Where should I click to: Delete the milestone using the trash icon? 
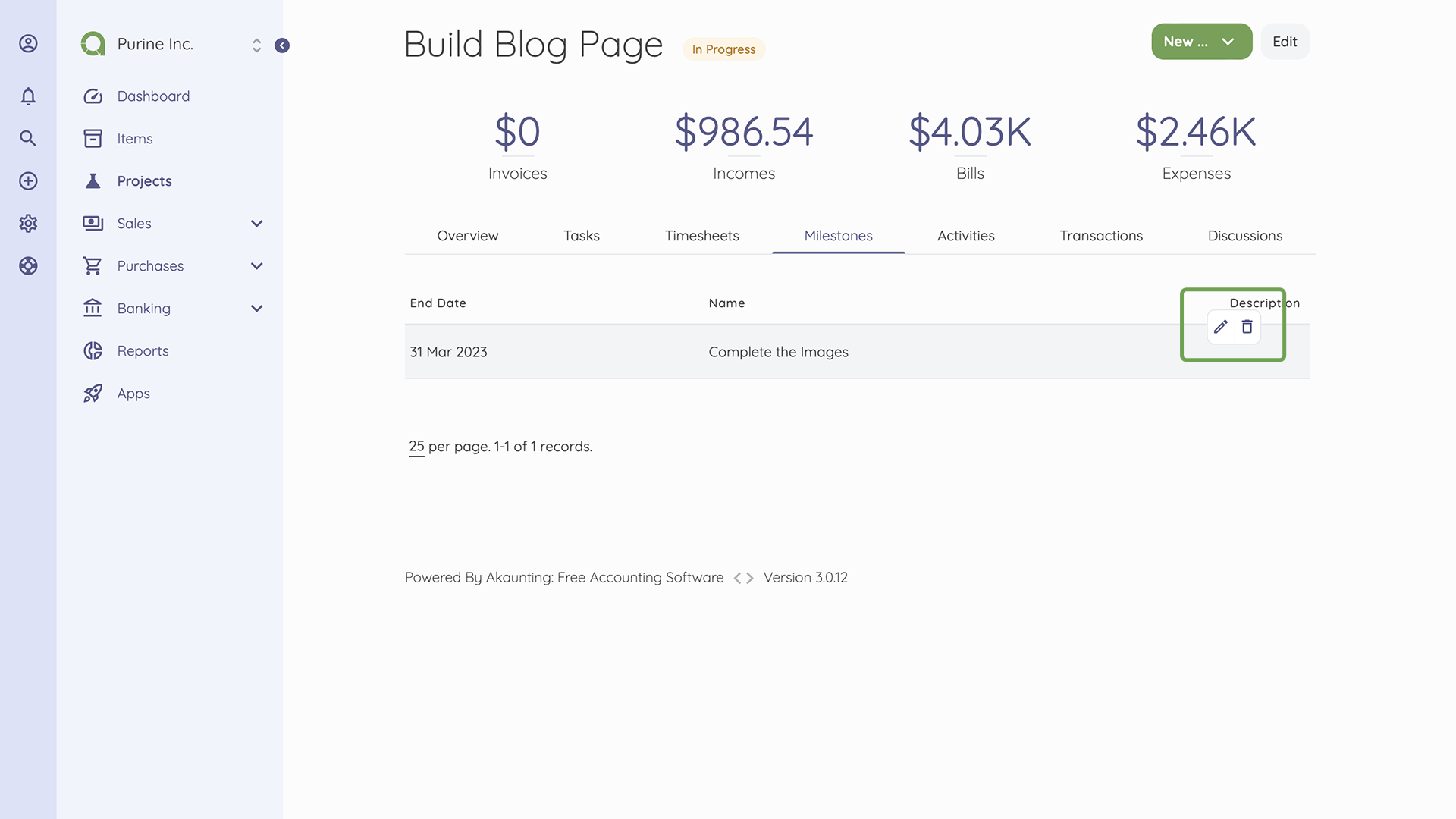[x=1247, y=327]
